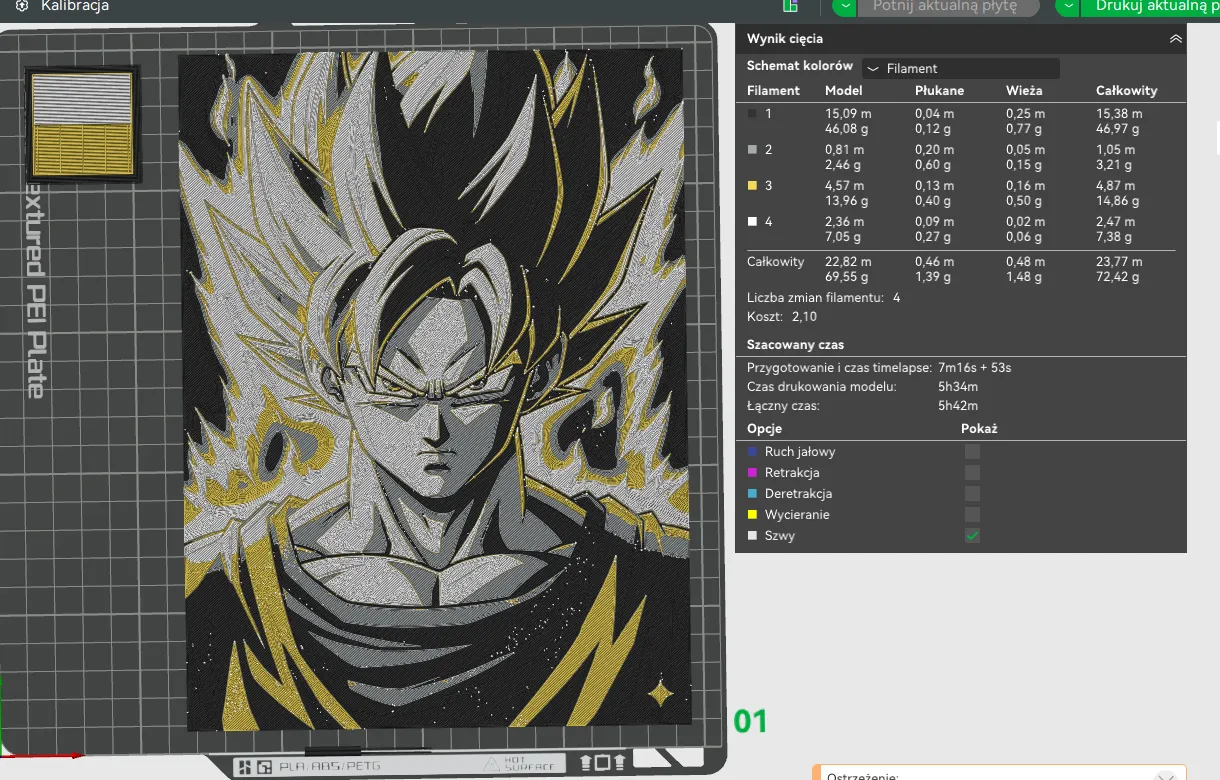This screenshot has width=1220, height=780.
Task: Click Ruch jałowy blue legend square
Action: [x=752, y=452]
